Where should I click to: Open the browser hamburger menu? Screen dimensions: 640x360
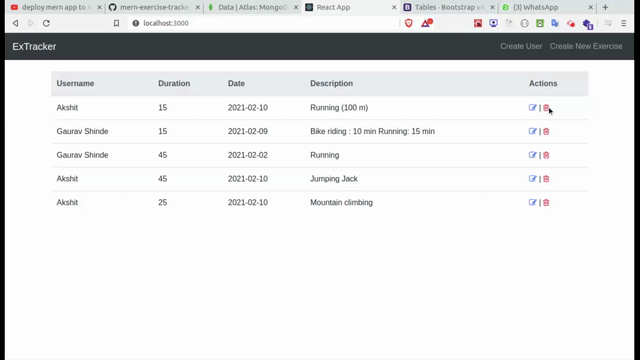coord(624,23)
